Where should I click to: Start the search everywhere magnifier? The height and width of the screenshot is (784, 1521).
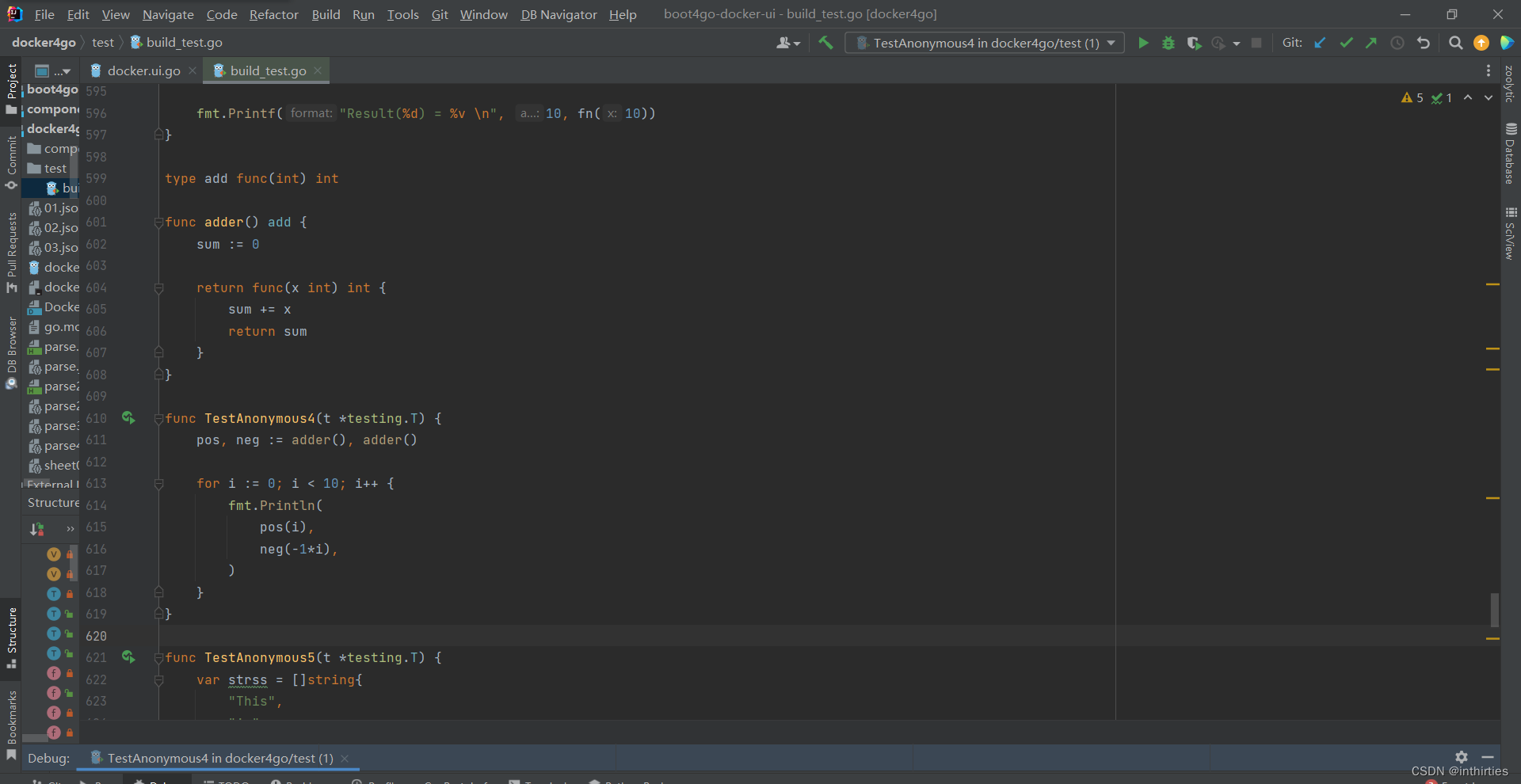click(x=1455, y=43)
